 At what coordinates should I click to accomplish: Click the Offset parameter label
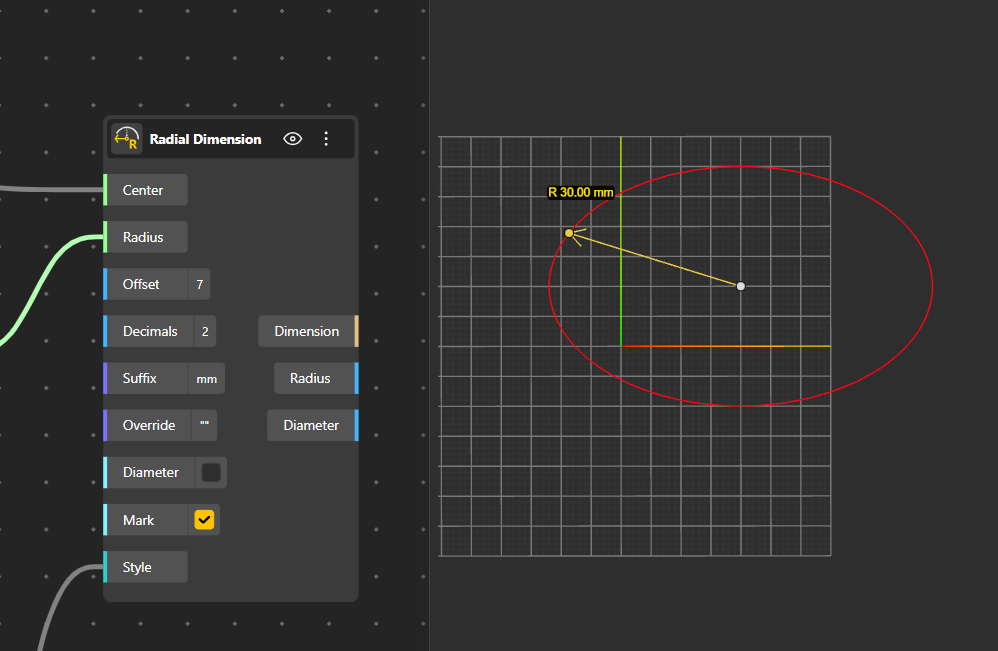coord(141,284)
